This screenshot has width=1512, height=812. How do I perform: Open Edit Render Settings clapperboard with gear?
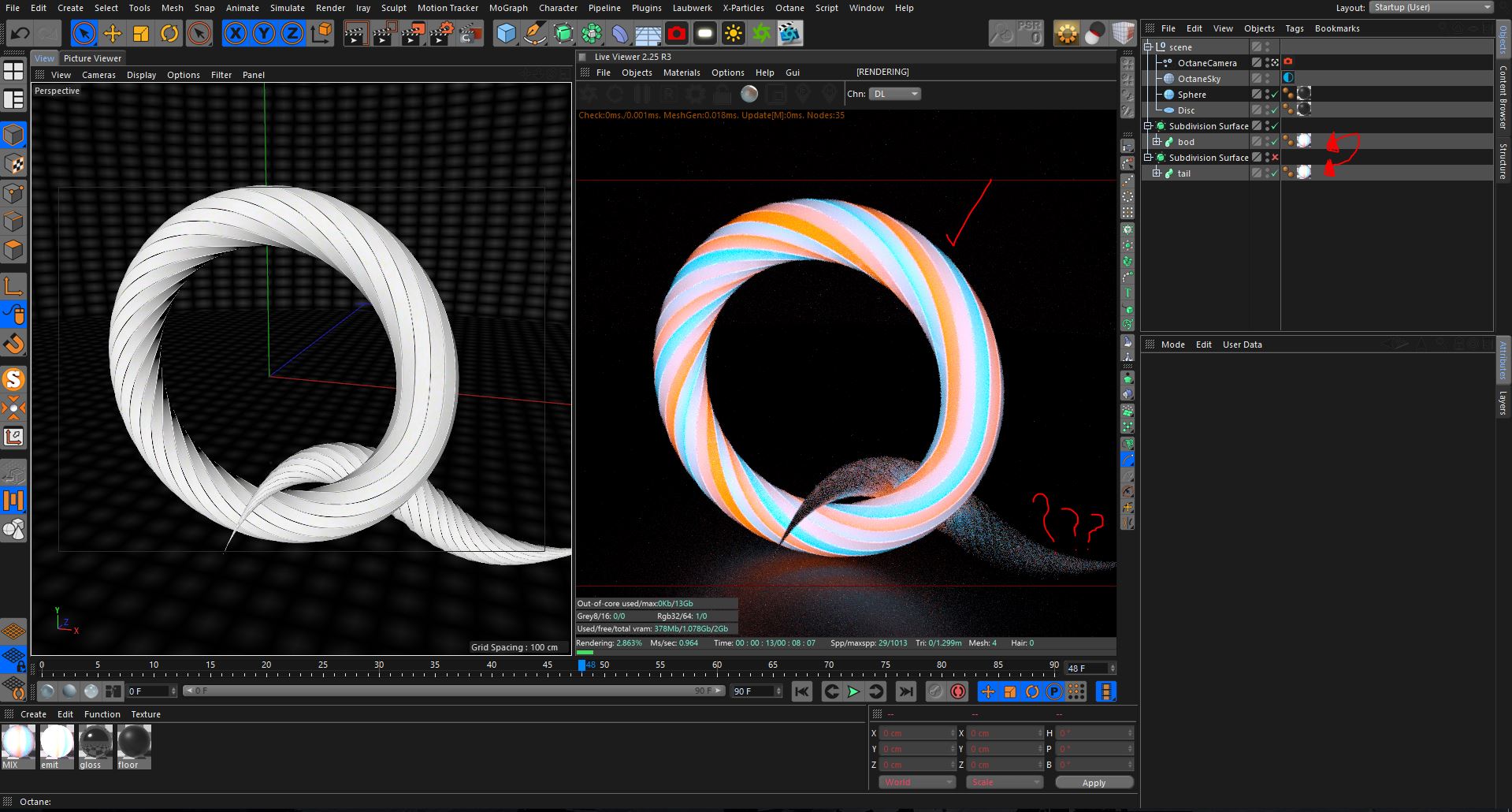pos(441,33)
